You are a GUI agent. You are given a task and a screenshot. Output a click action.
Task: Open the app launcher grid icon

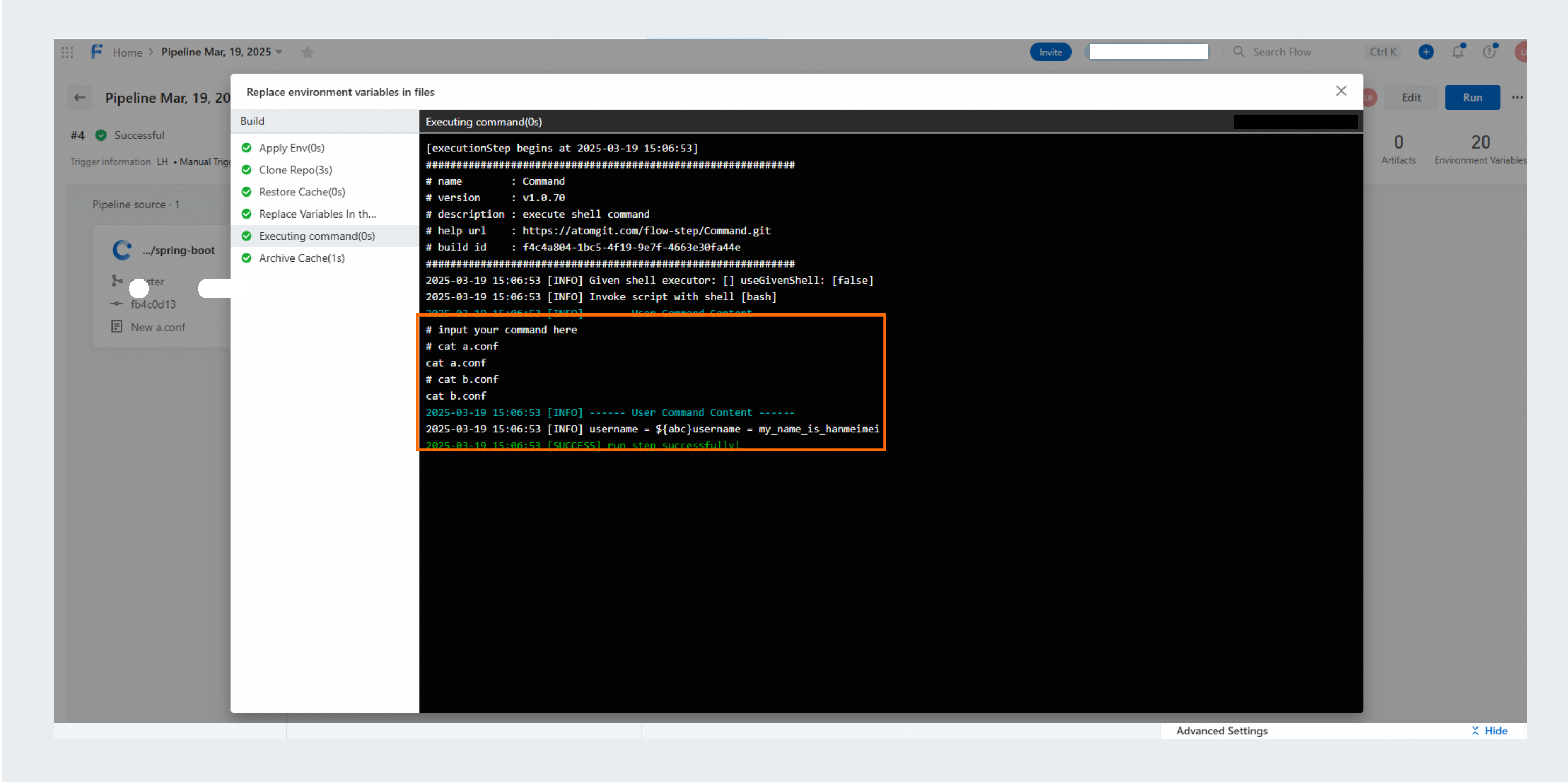pos(67,52)
